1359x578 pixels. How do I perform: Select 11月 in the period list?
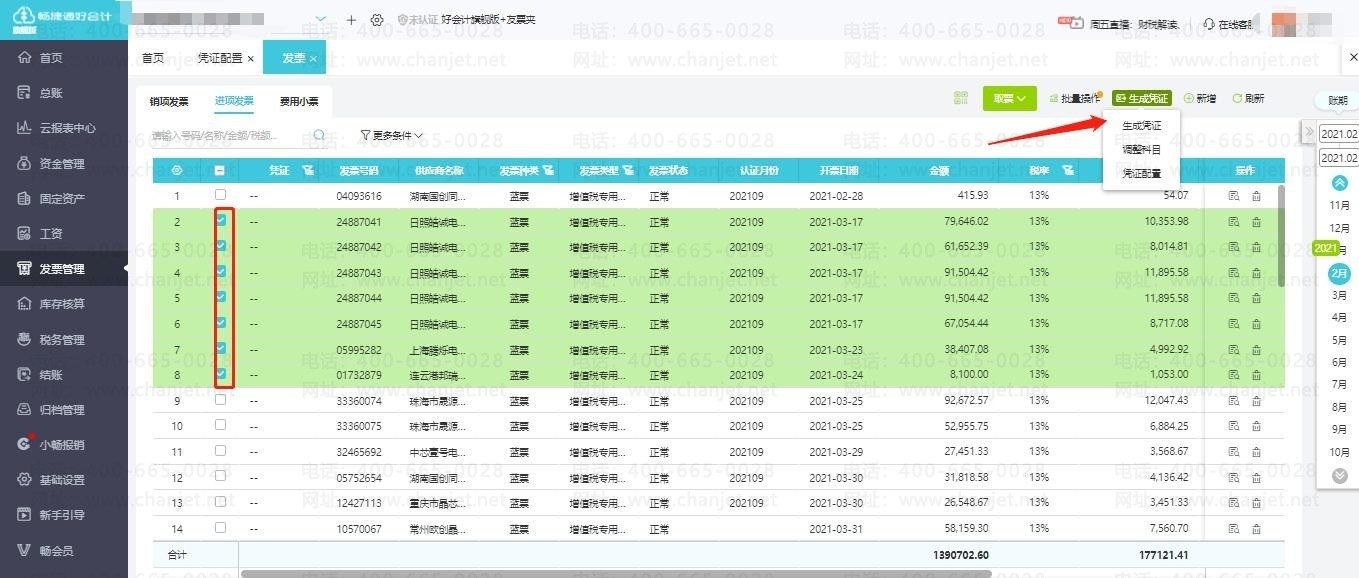pos(1340,205)
